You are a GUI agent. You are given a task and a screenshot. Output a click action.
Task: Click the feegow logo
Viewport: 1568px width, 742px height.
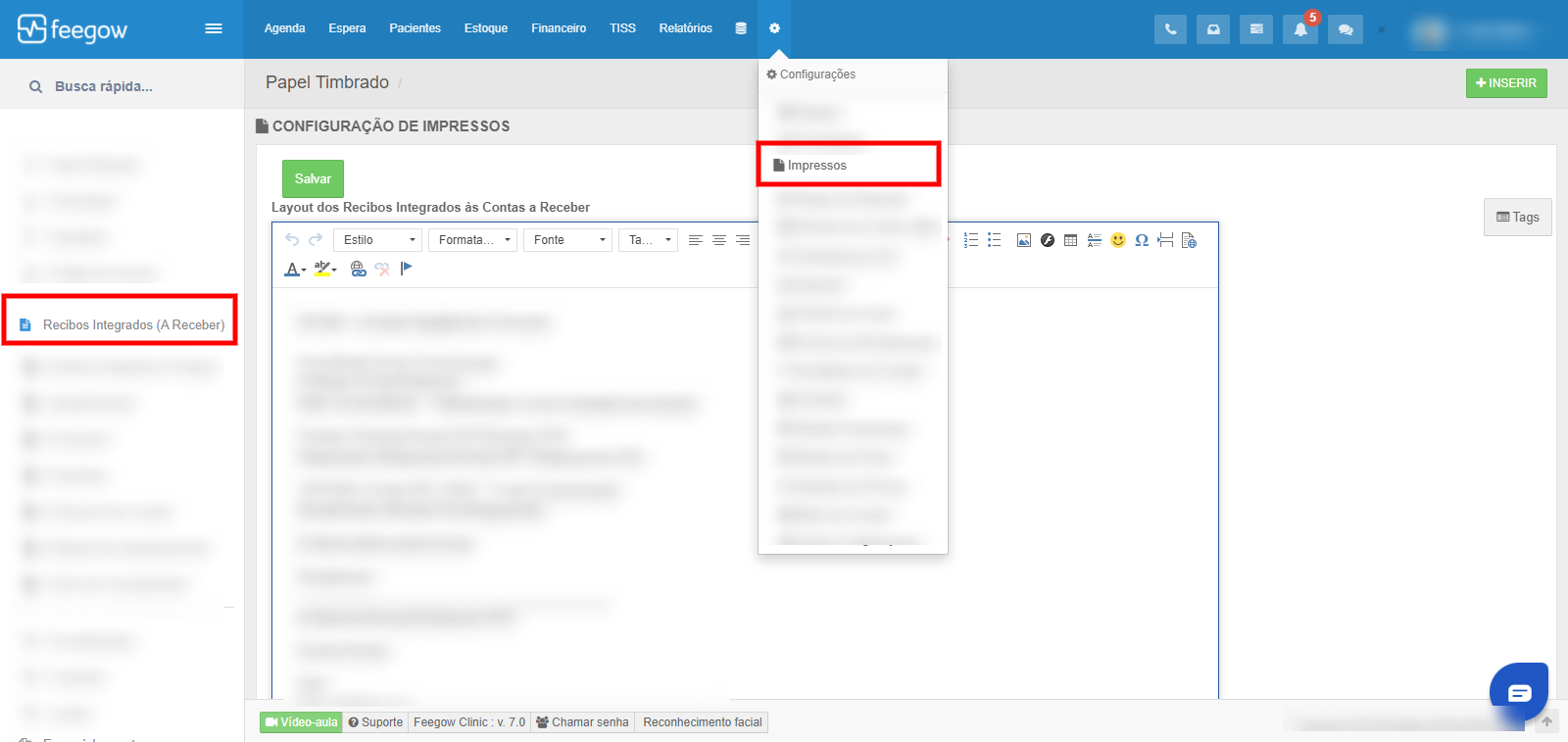click(73, 29)
